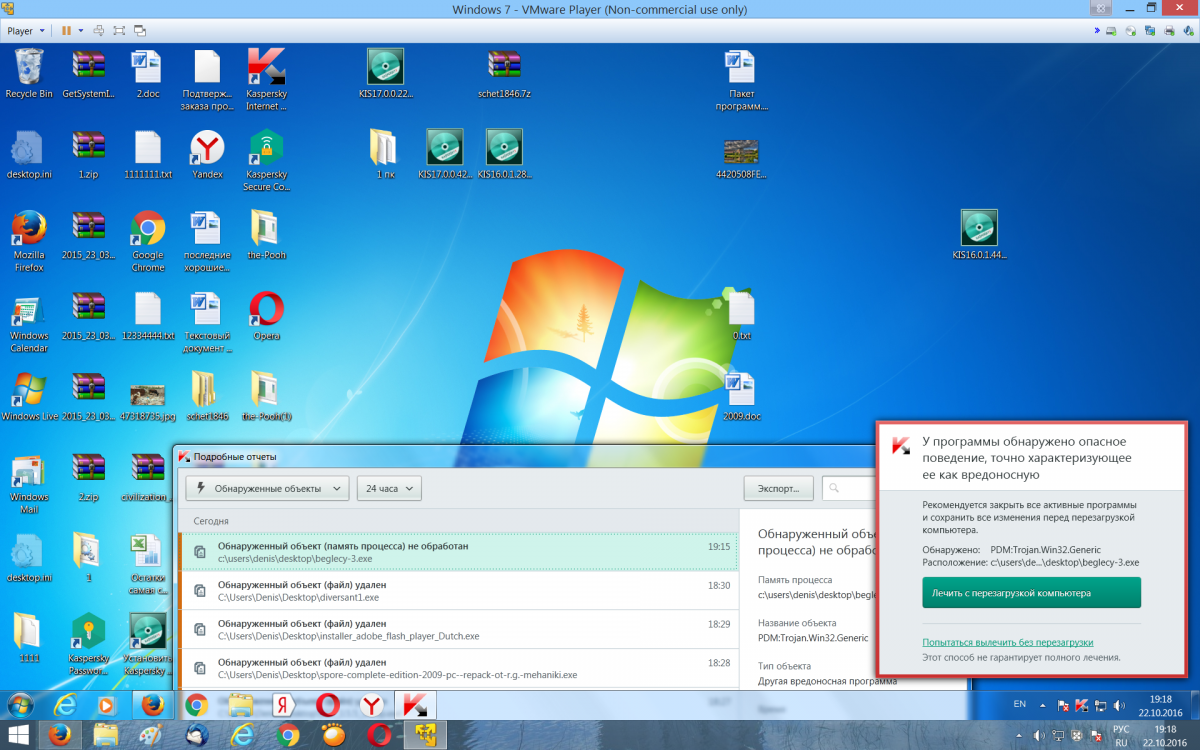
Task: Click the Экспорт button
Action: (778, 488)
